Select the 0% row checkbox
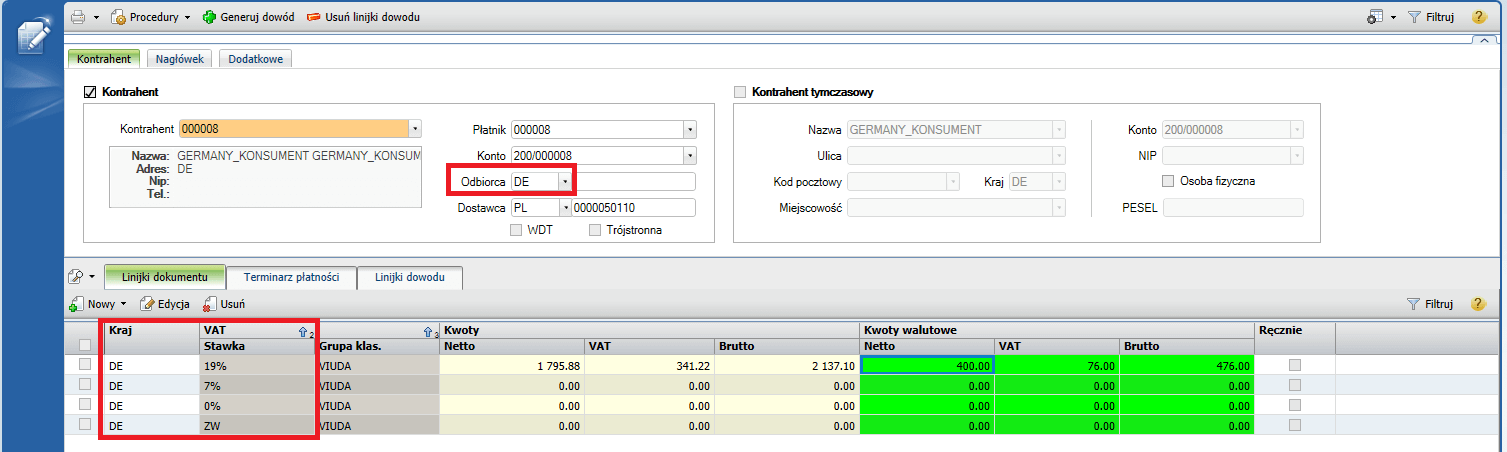1507x452 pixels. coord(85,405)
